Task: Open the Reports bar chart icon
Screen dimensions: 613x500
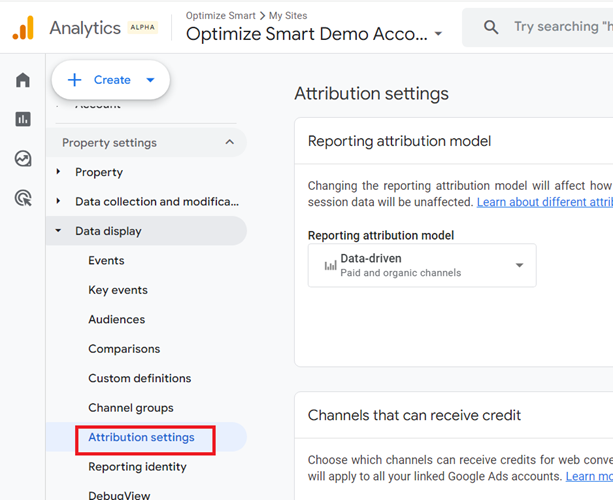Action: tap(23, 119)
